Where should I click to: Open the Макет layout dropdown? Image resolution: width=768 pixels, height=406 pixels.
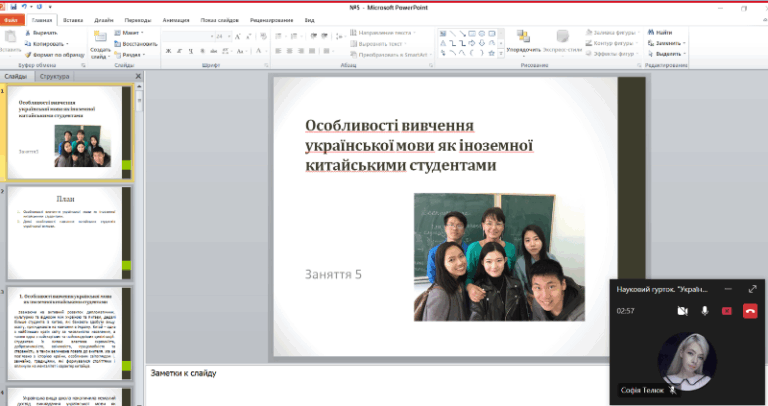click(x=129, y=33)
